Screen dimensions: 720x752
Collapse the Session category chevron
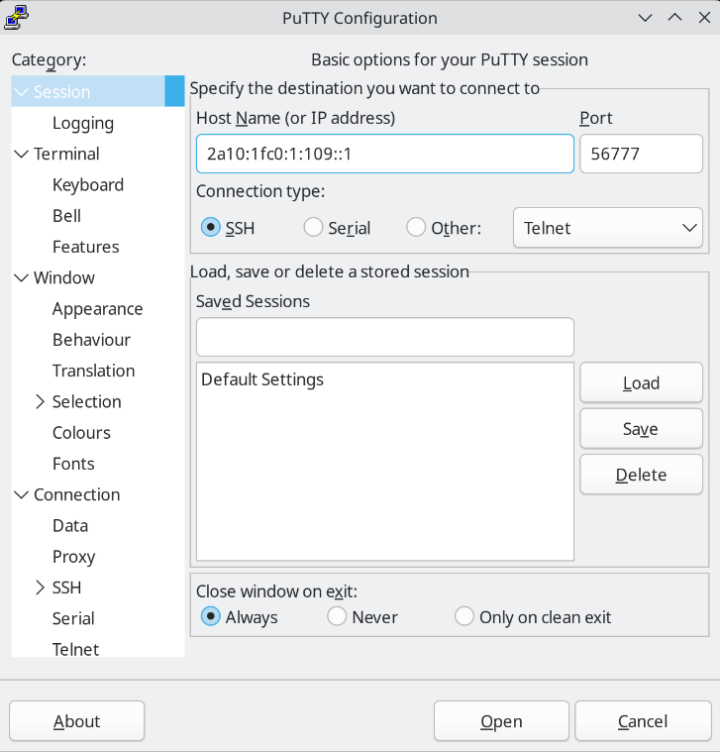pyautogui.click(x=22, y=92)
